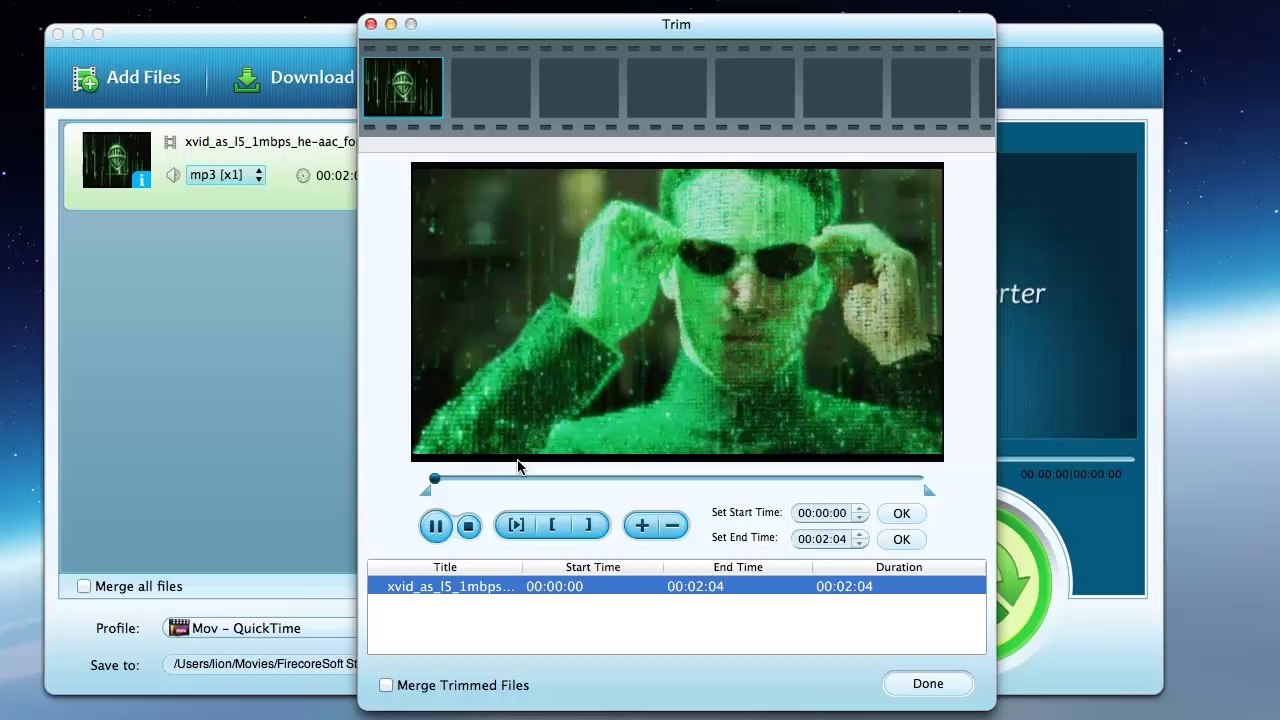Viewport: 1280px width, 720px height.
Task: Add trim segment with plus button
Action: pyautogui.click(x=641, y=525)
